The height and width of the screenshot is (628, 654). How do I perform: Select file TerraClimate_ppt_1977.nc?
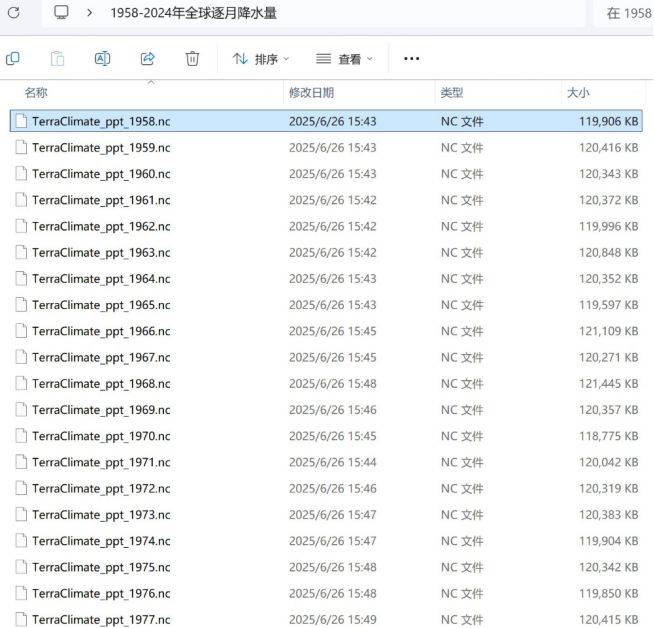[x=326, y=619]
